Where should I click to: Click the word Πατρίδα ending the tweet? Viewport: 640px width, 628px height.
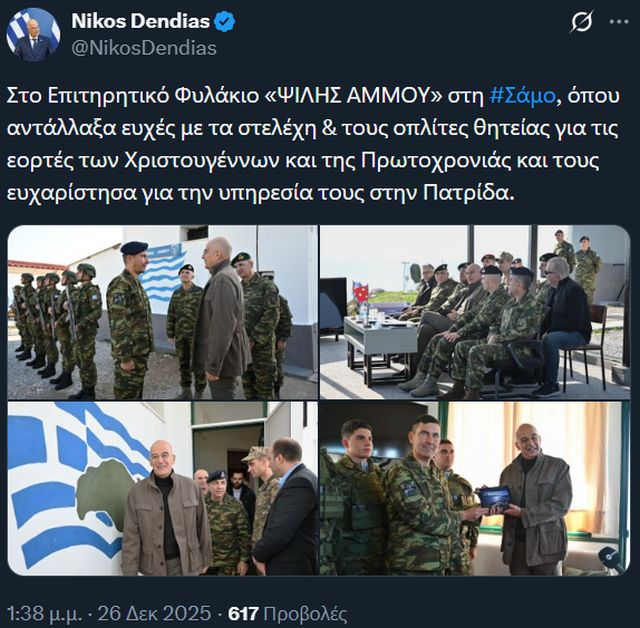pos(467,193)
